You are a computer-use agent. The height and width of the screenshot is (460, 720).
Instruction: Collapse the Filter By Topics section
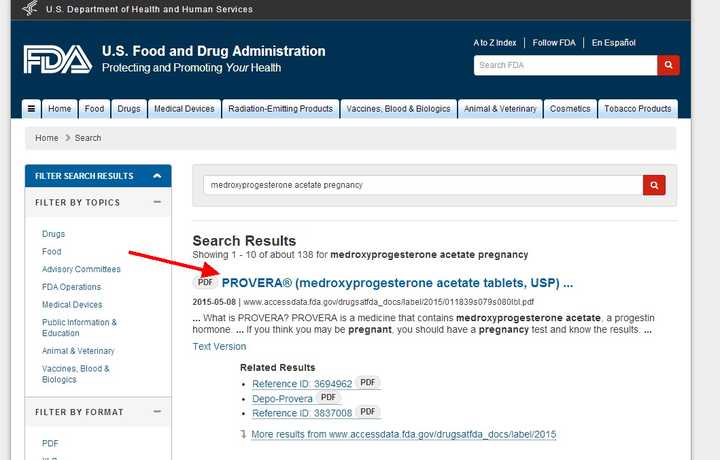pos(157,202)
